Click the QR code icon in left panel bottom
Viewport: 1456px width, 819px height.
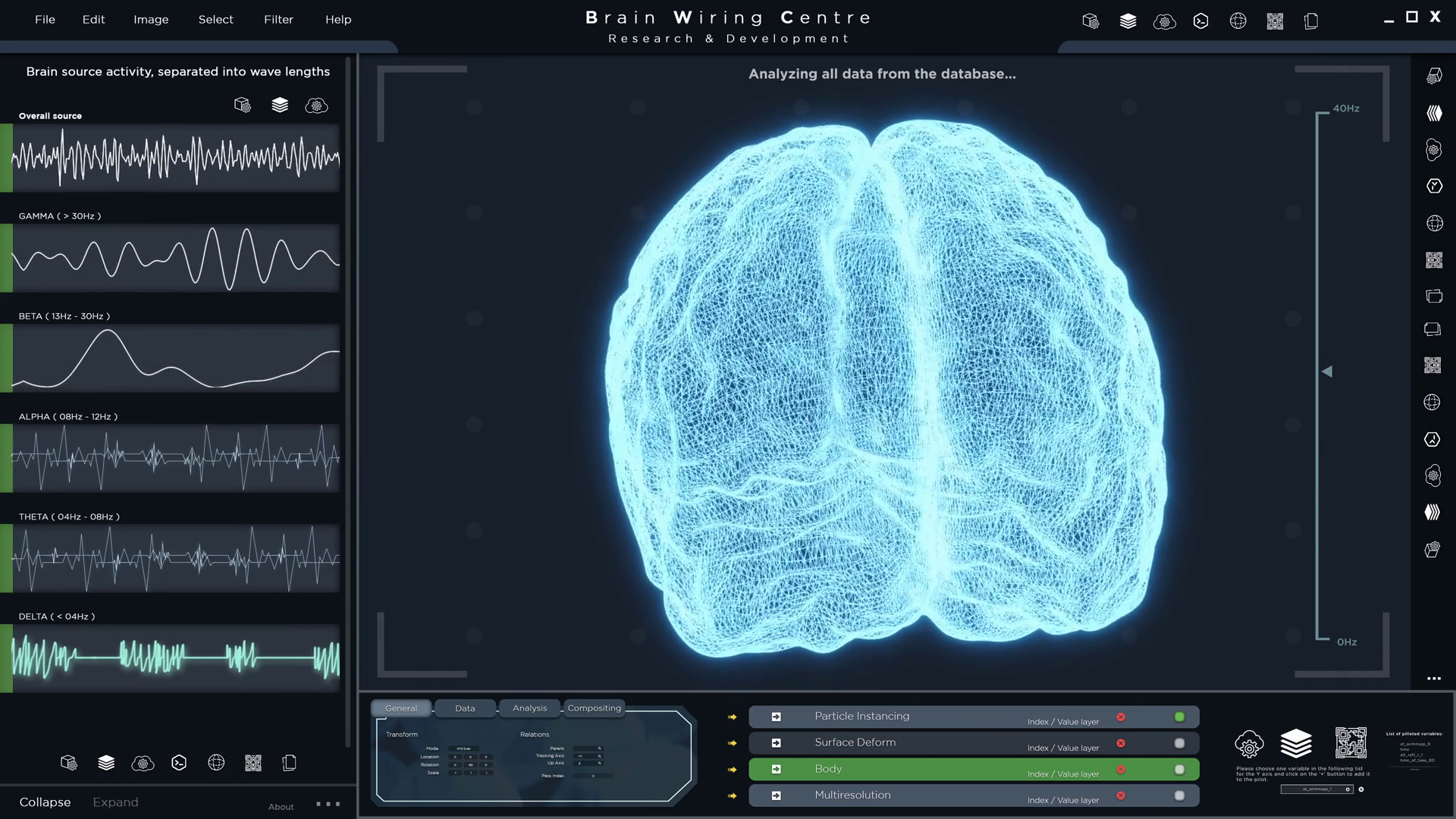(x=253, y=763)
